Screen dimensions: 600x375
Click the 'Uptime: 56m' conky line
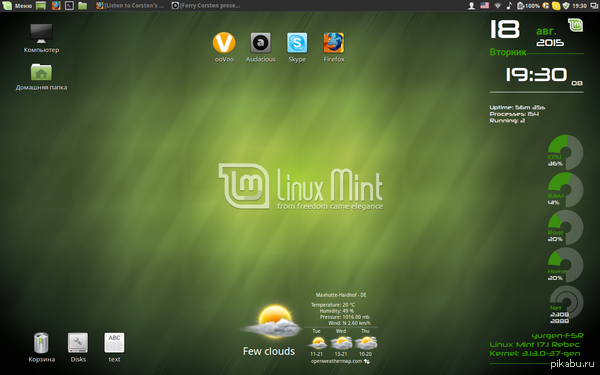click(x=517, y=108)
